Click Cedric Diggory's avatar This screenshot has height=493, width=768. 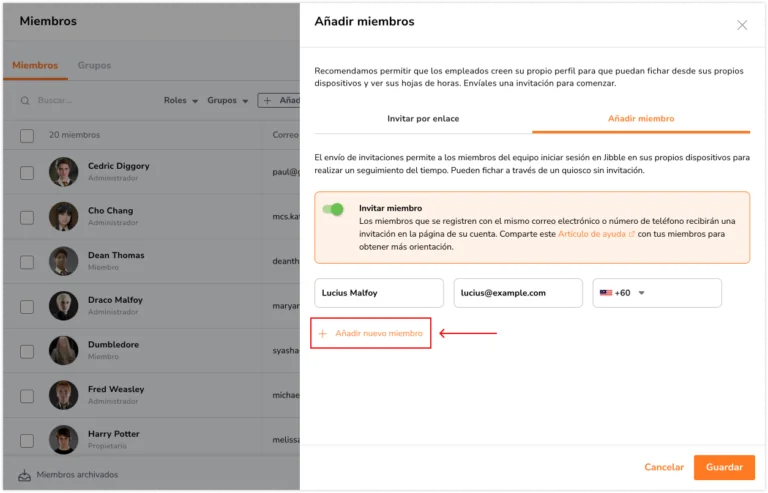[64, 172]
